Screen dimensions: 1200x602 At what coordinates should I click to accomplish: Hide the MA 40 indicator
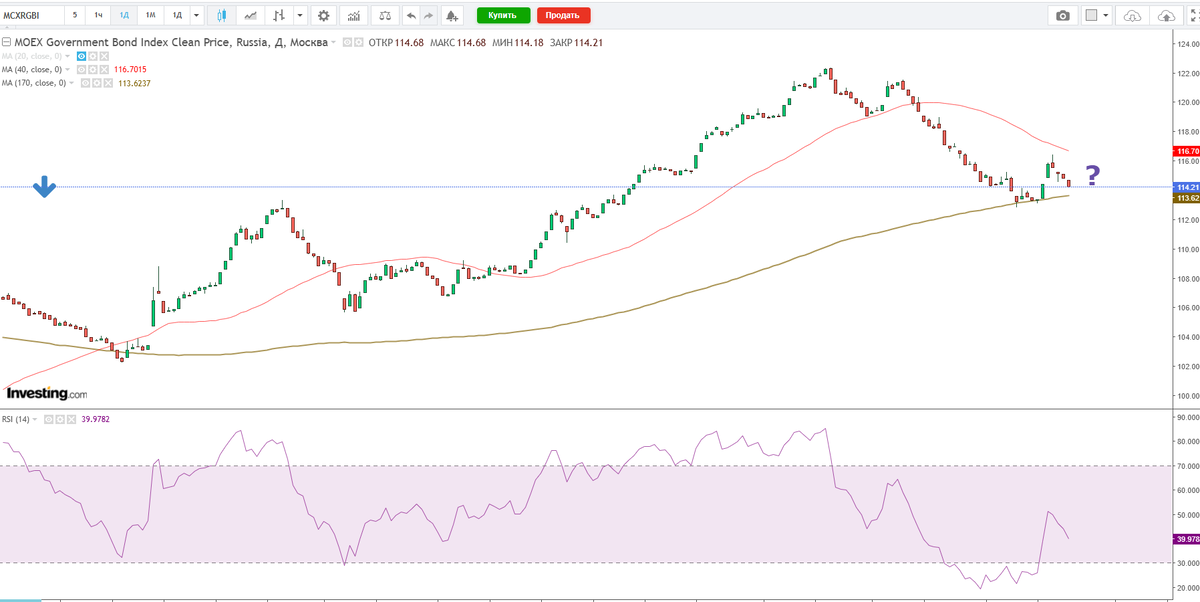(81, 69)
